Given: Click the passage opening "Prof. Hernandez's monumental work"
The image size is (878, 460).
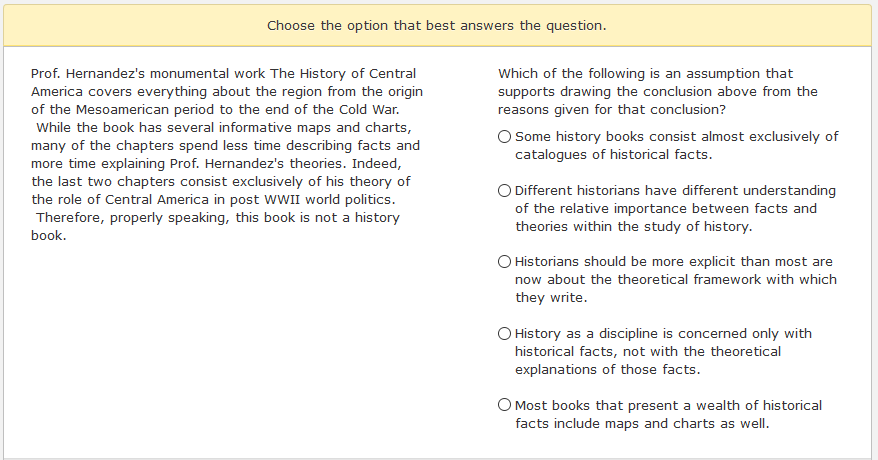Looking at the screenshot, I should pyautogui.click(x=148, y=74).
